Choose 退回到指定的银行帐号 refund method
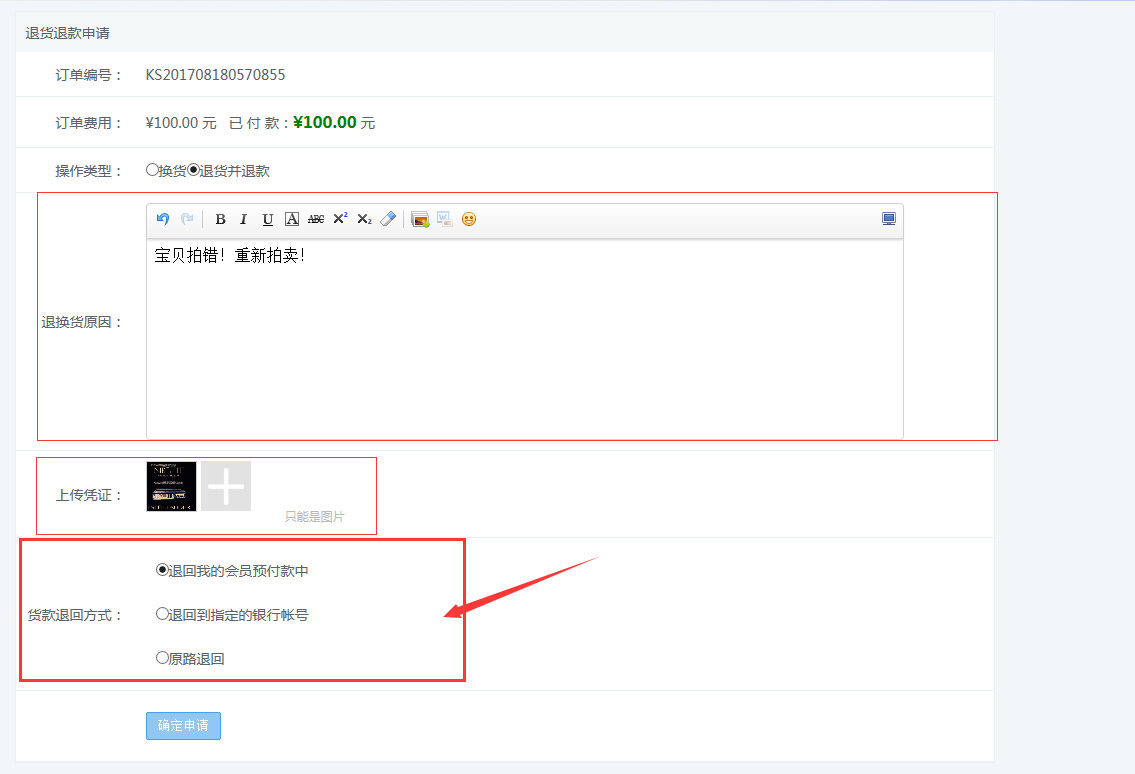Viewport: 1135px width, 774px height. 162,614
